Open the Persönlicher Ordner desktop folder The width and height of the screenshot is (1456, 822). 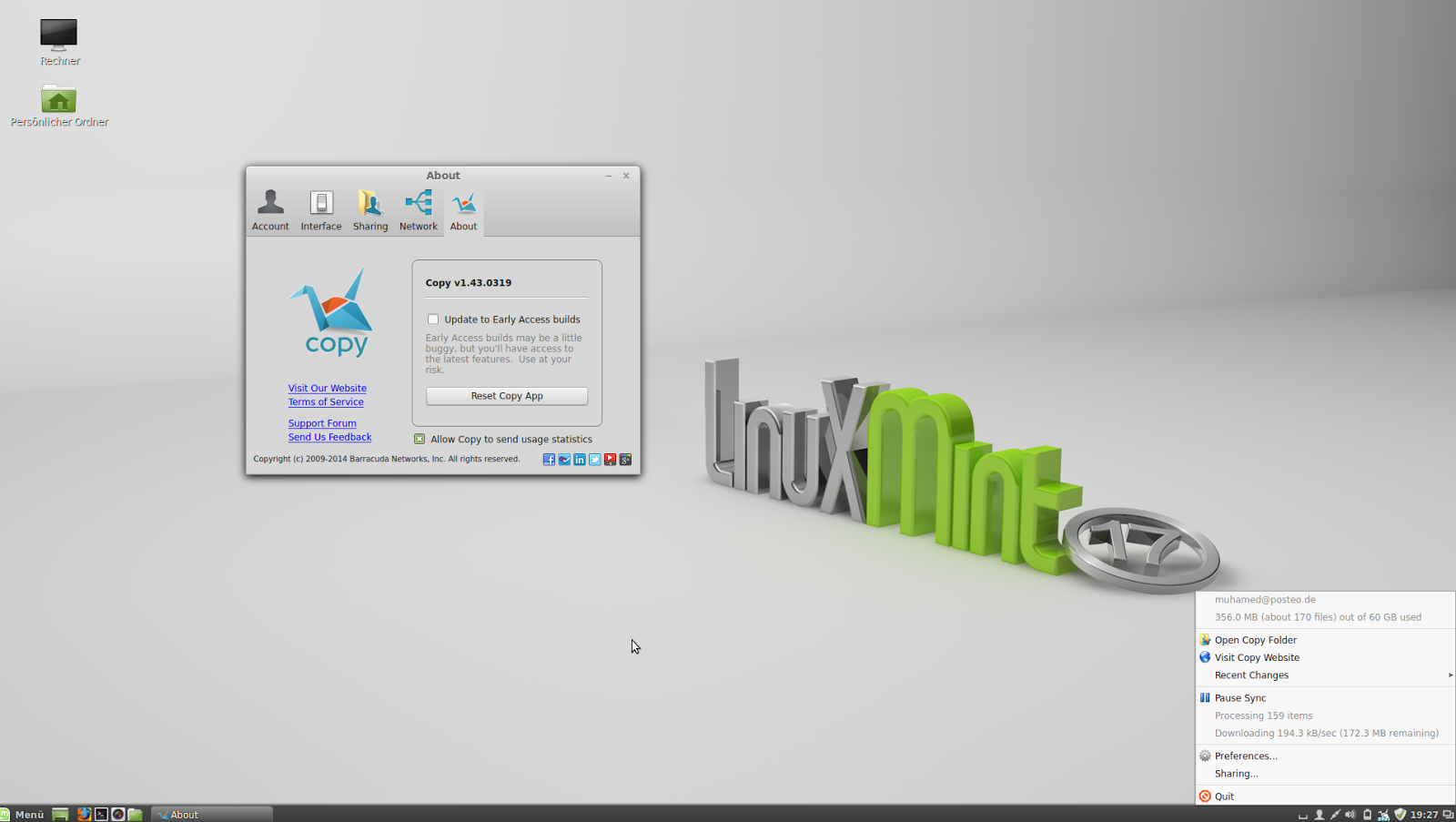click(x=59, y=106)
